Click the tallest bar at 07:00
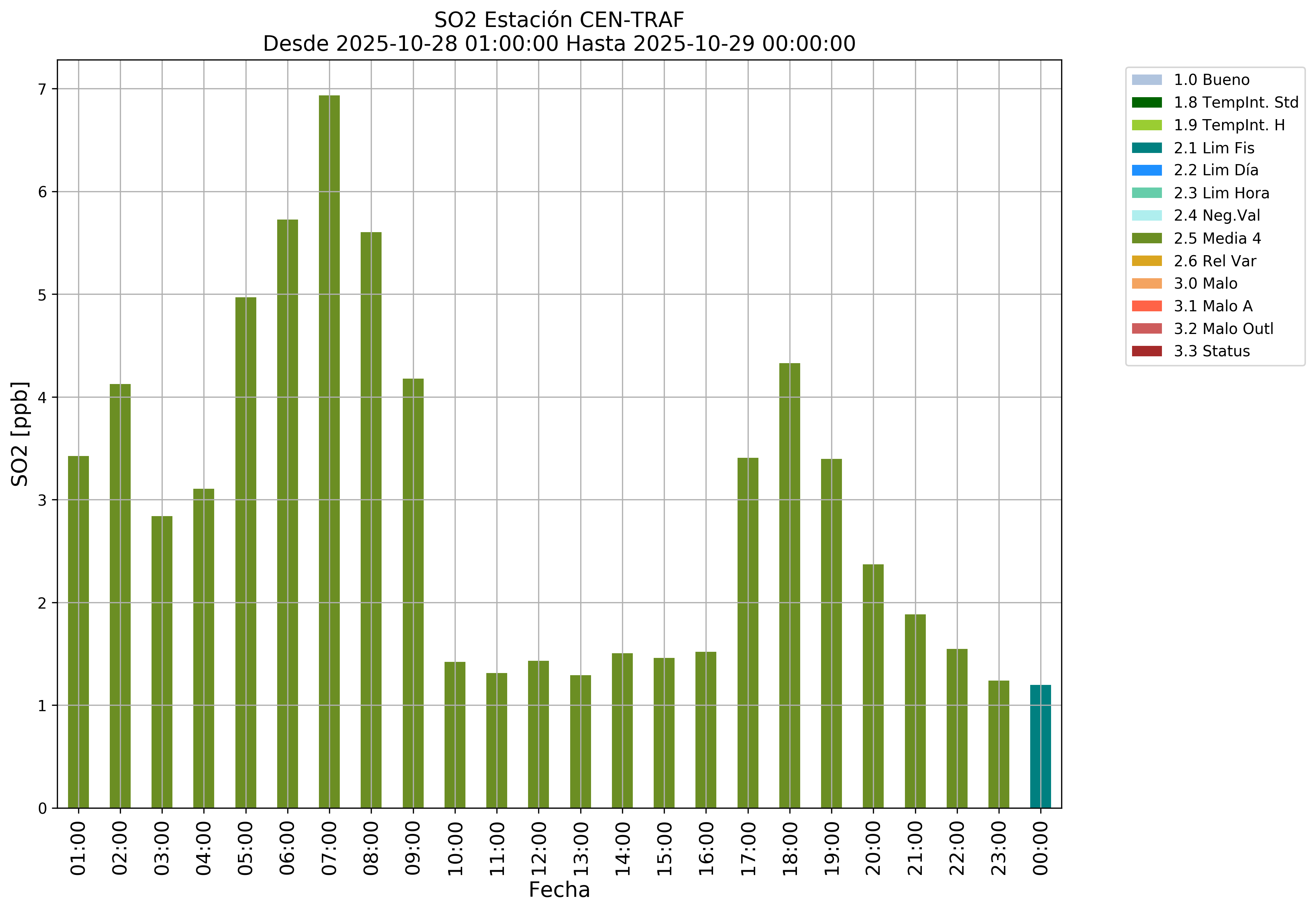 329,451
